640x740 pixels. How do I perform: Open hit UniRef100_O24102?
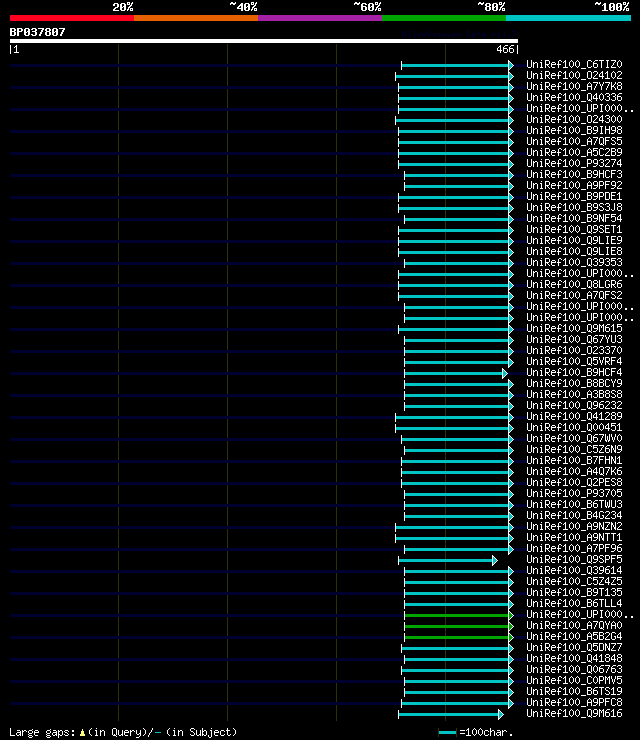coord(574,75)
